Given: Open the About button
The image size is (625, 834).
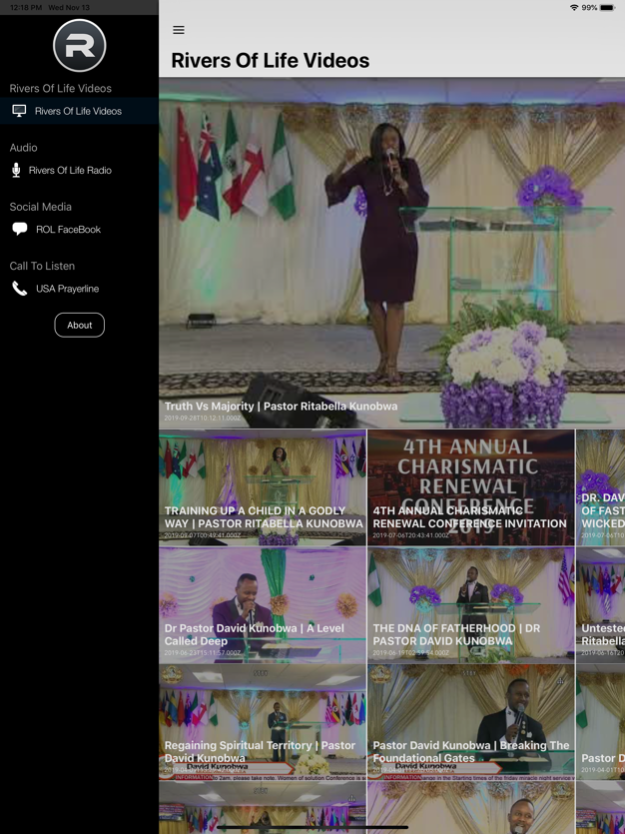Looking at the screenshot, I should 79,325.
